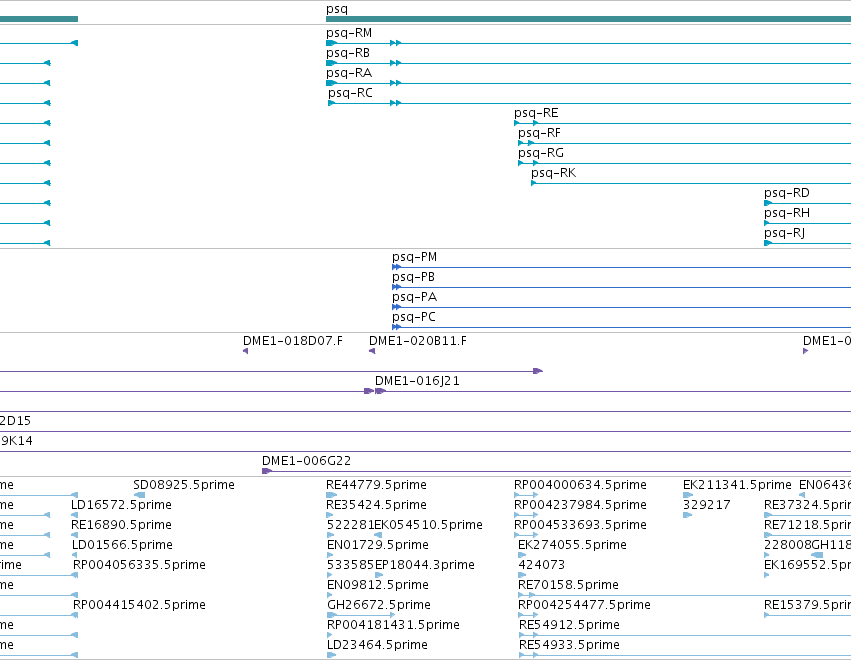Select the psq-RG transcript label
Viewport: 851px width, 660px height.
(541, 154)
